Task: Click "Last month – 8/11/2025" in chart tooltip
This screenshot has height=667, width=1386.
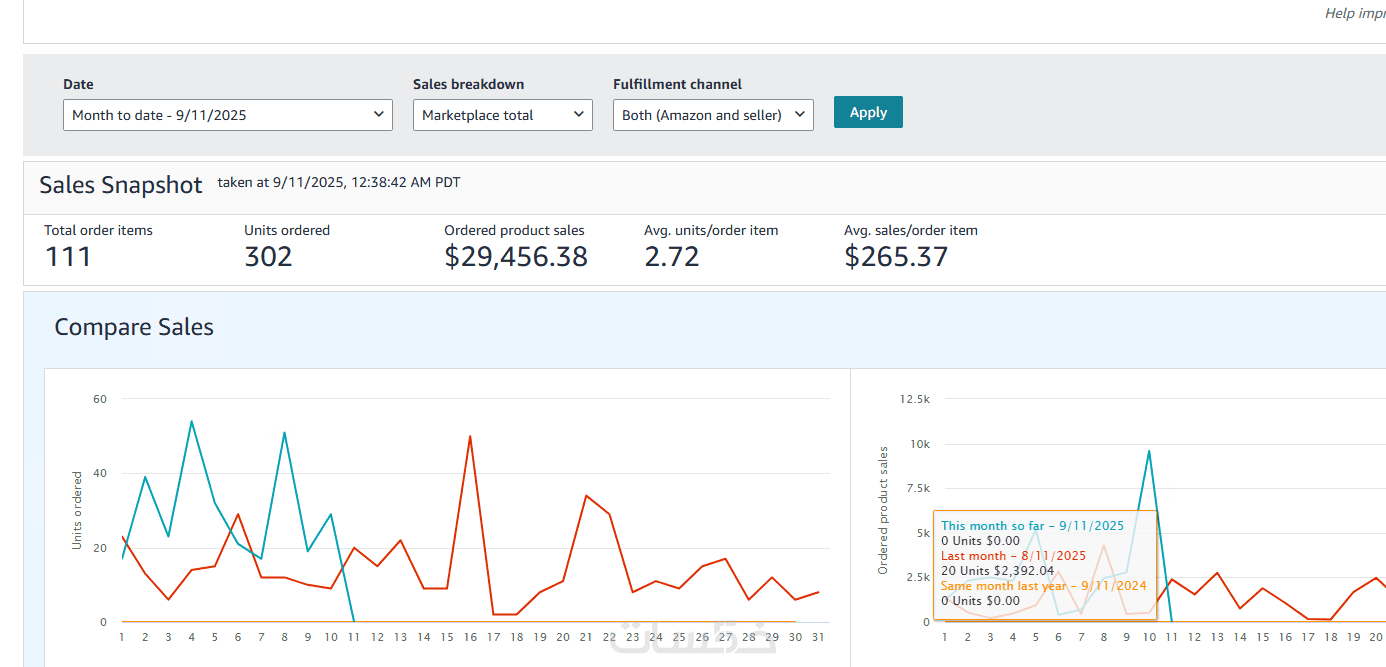Action: 1013,556
